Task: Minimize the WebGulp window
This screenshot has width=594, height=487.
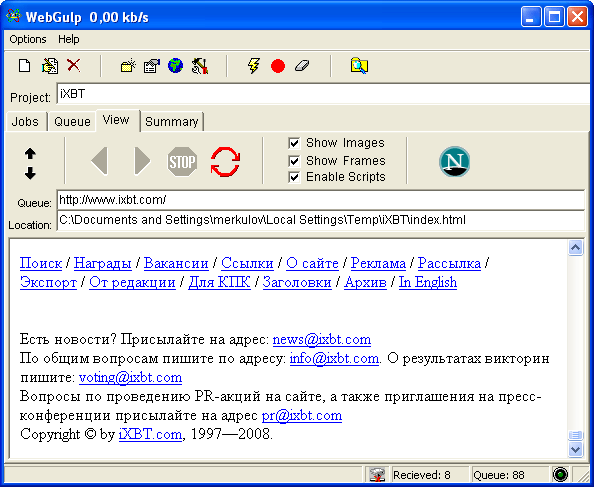Action: [531, 17]
